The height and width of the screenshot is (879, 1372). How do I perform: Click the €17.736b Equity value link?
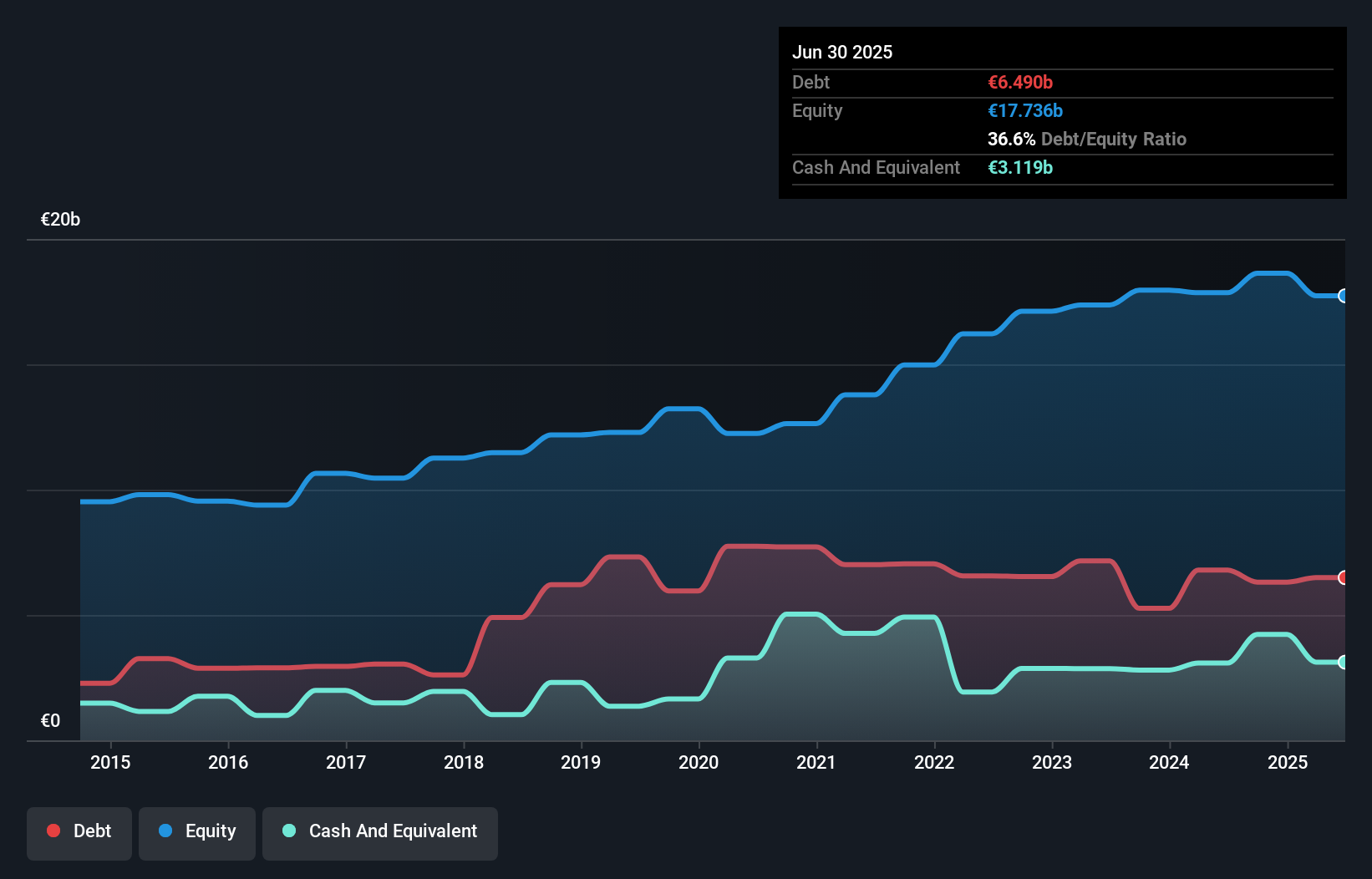[x=1024, y=110]
